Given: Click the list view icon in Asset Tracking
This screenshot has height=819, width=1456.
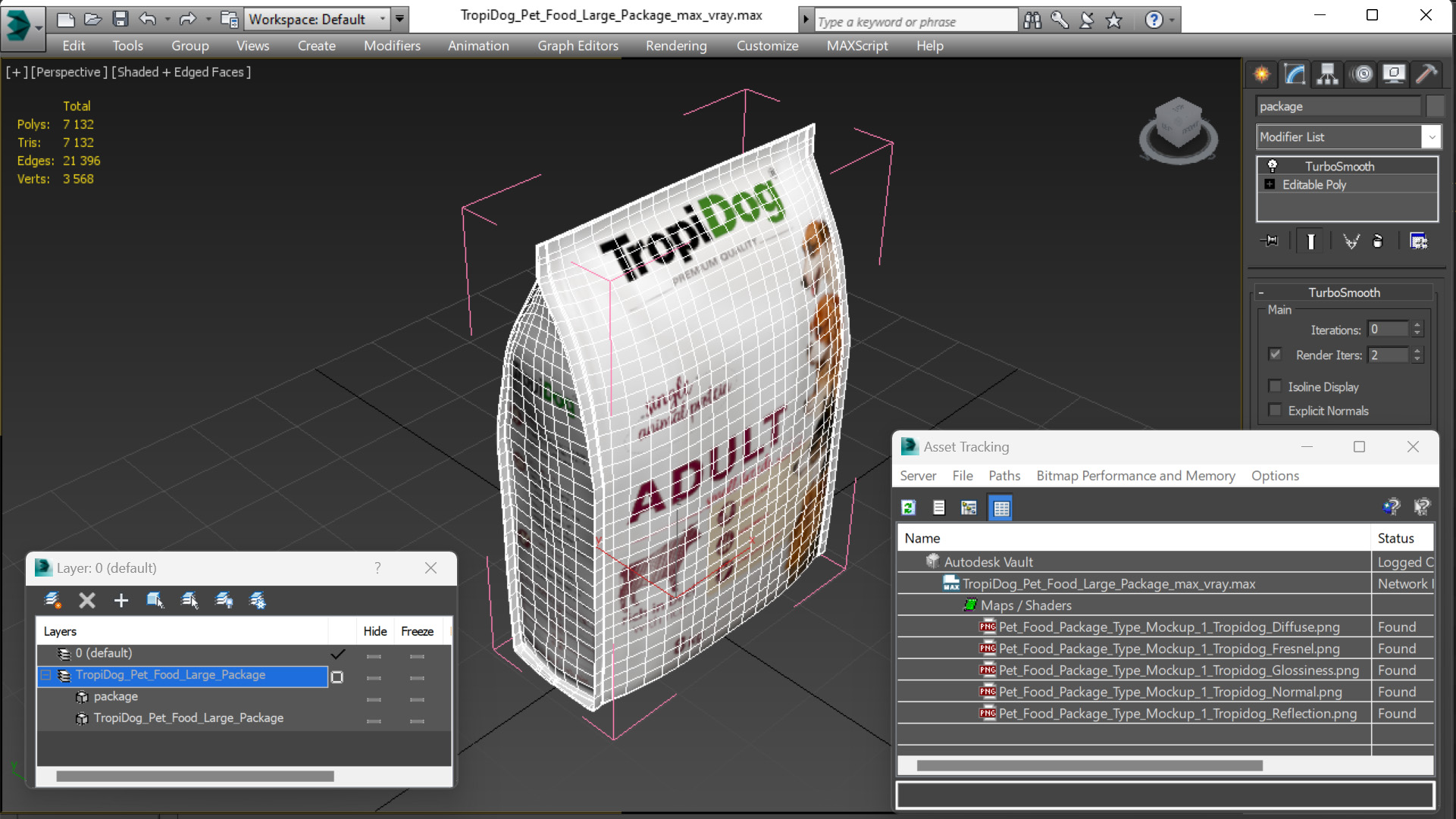Looking at the screenshot, I should (939, 508).
